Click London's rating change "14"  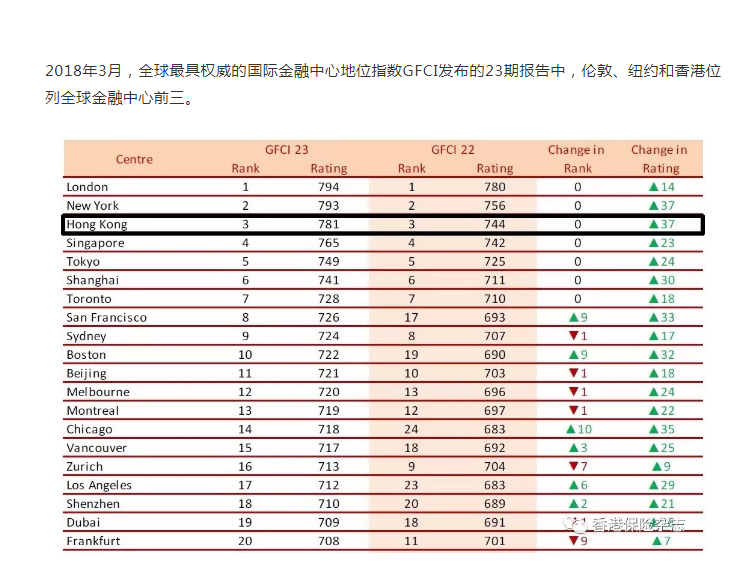pos(662,187)
